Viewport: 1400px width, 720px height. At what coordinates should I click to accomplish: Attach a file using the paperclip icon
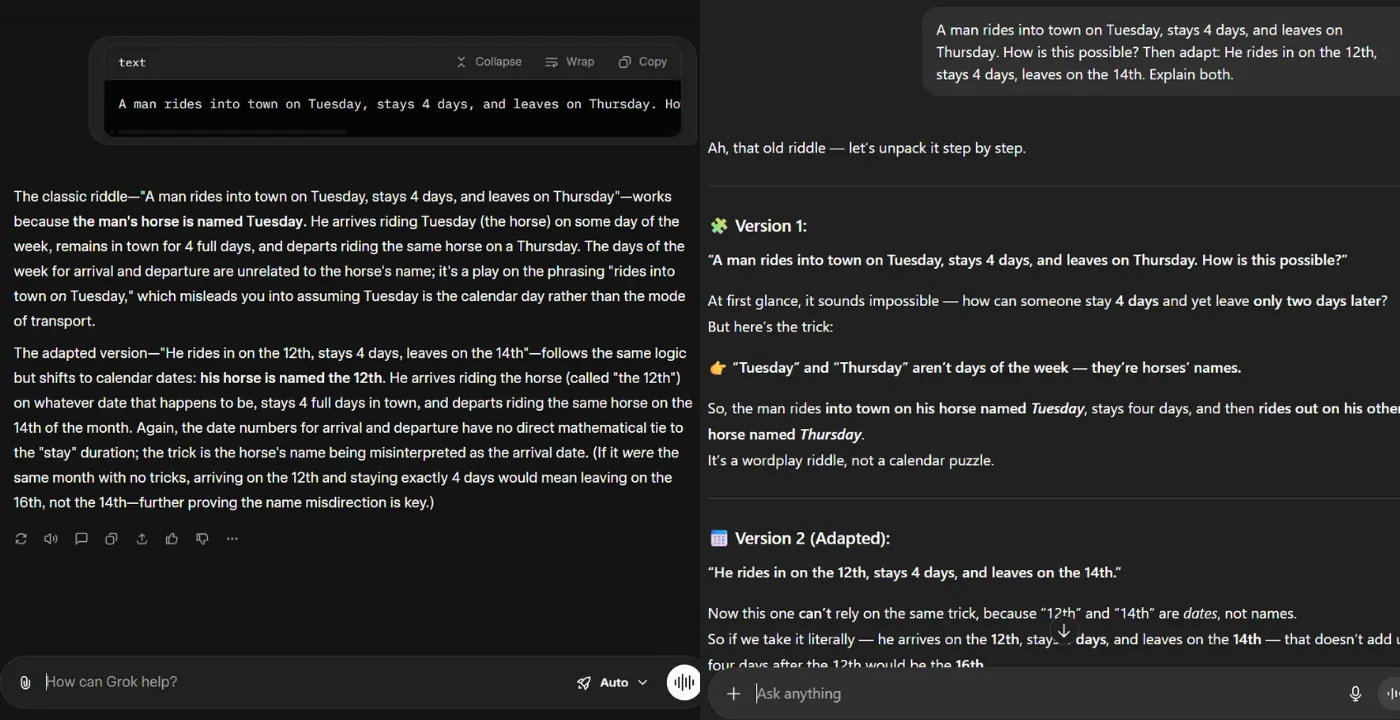pyautogui.click(x=24, y=682)
